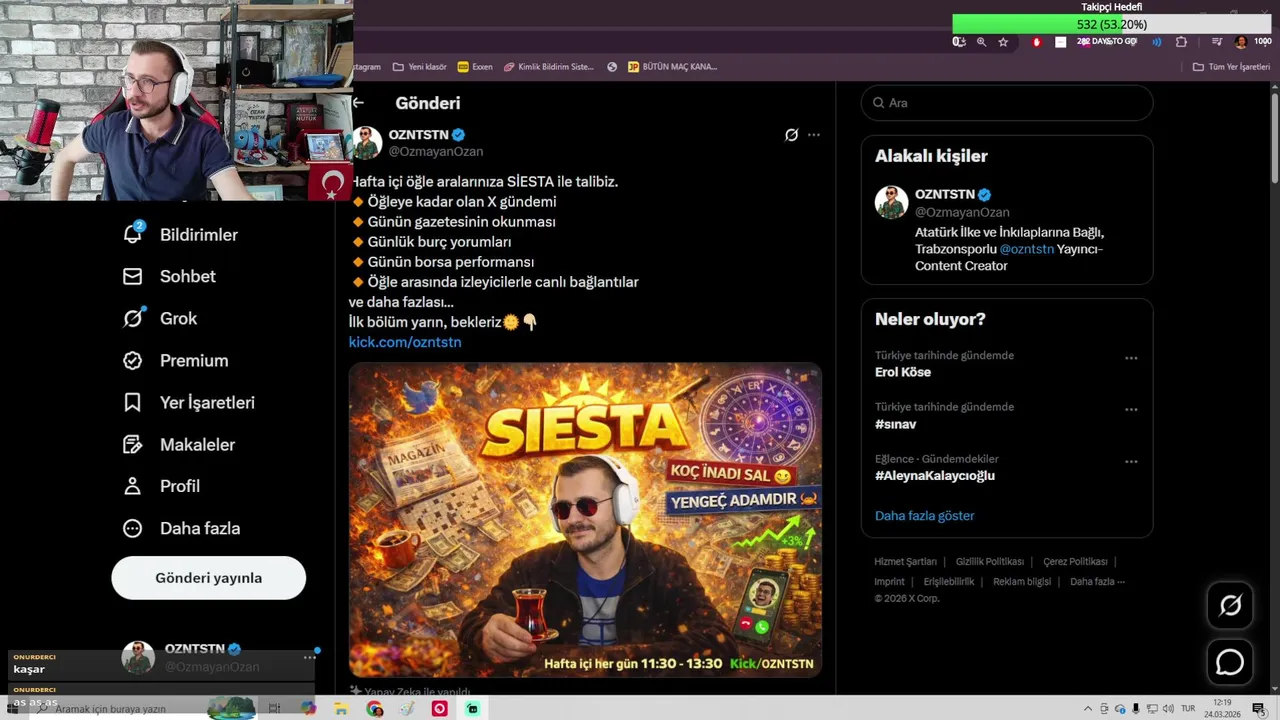This screenshot has width=1280, height=720.
Task: Click the page's vertical scrollbar thumb
Action: 1275,138
